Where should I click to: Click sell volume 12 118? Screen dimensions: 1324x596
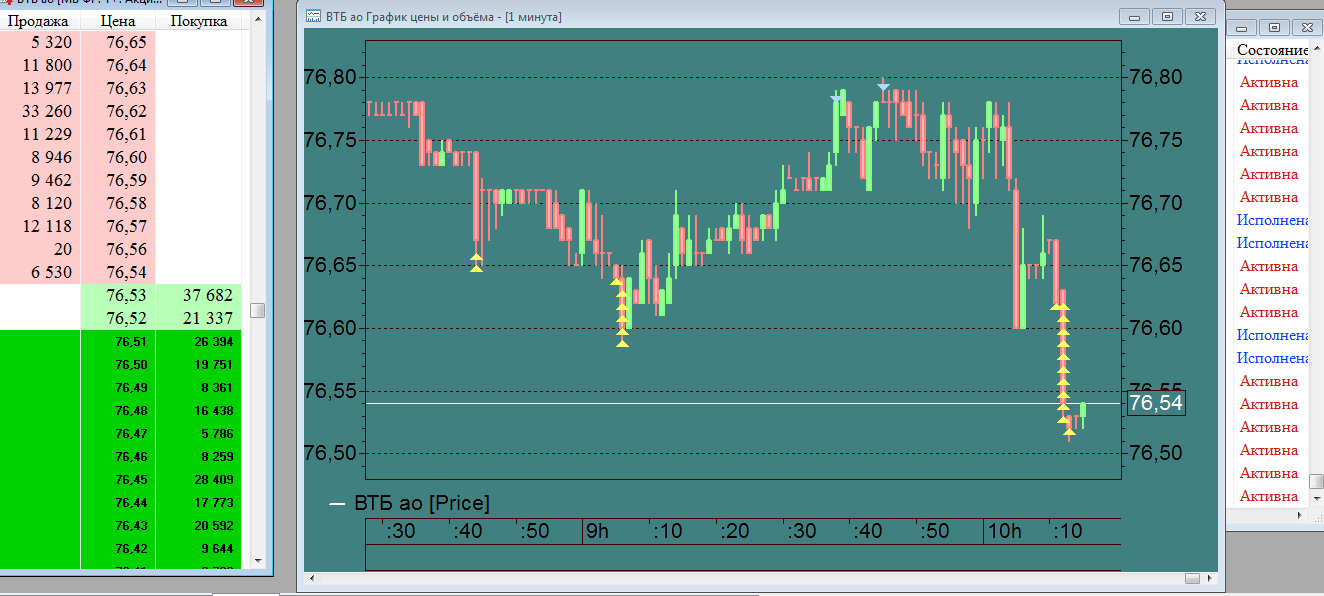(x=47, y=226)
